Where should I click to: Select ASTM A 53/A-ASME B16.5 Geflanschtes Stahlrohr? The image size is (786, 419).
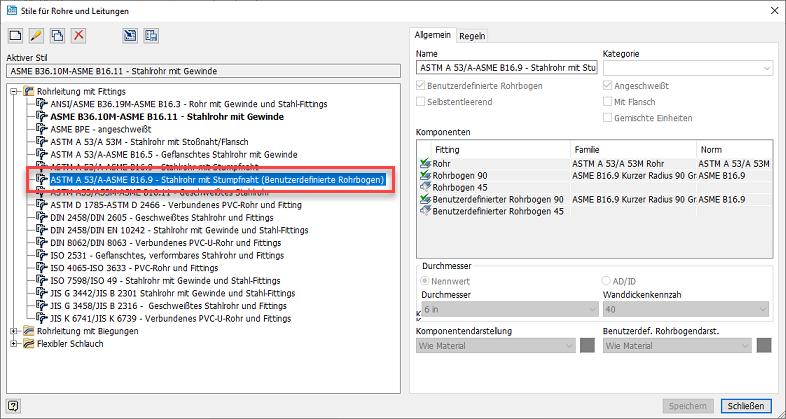coord(174,154)
